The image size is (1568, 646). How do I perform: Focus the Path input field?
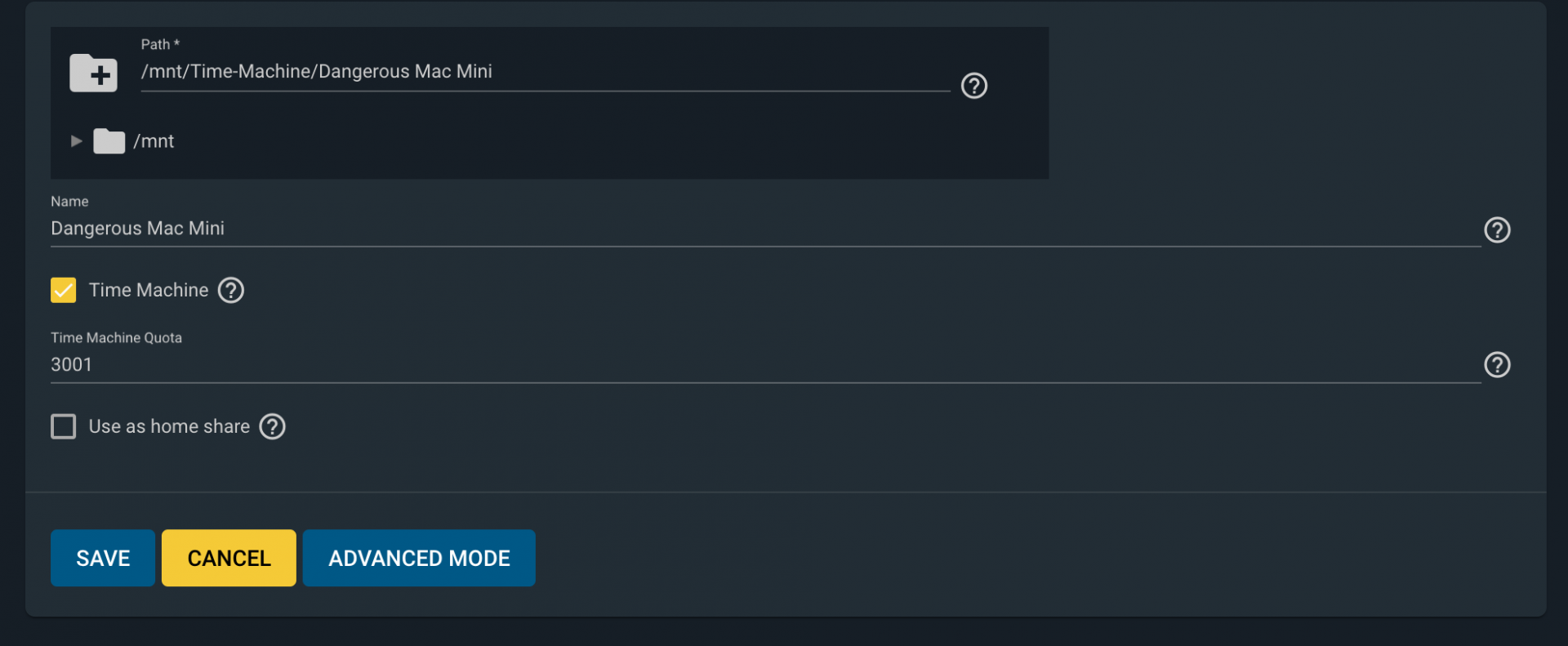[x=545, y=72]
